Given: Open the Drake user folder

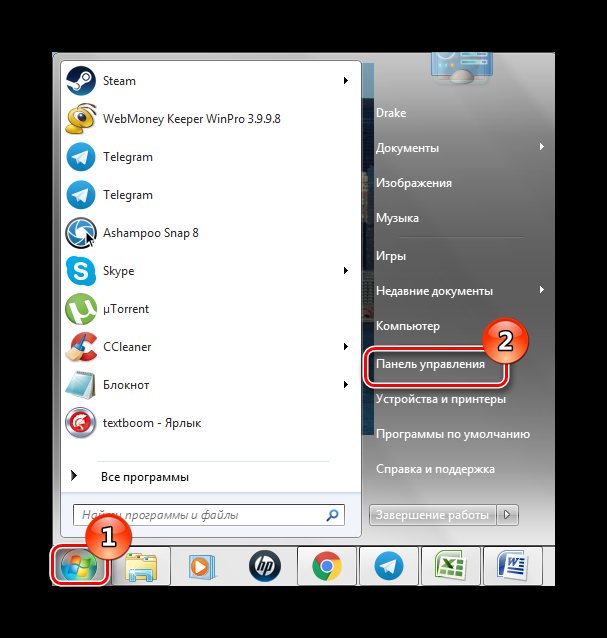Looking at the screenshot, I should (x=391, y=113).
